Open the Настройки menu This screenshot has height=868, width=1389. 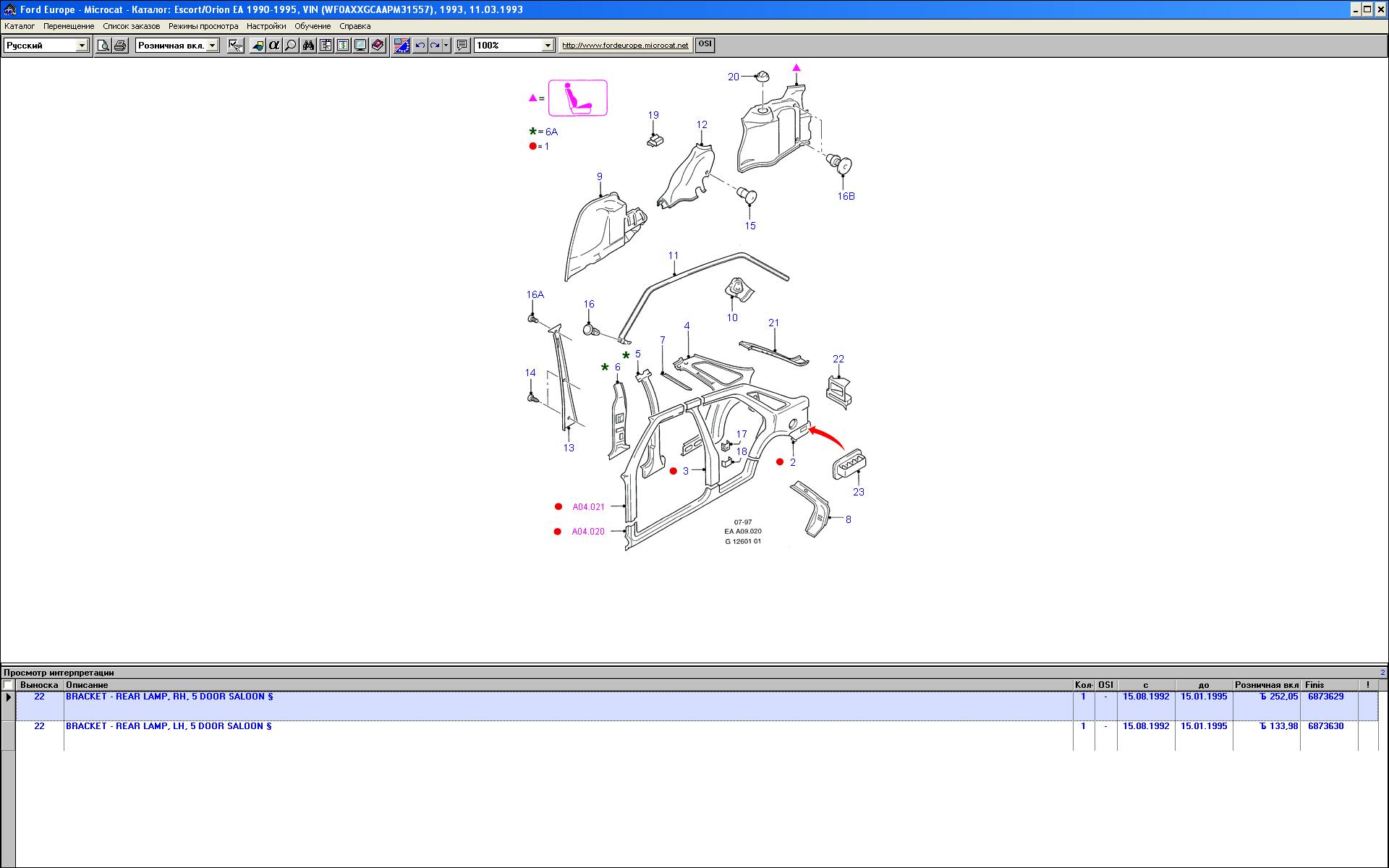point(266,26)
